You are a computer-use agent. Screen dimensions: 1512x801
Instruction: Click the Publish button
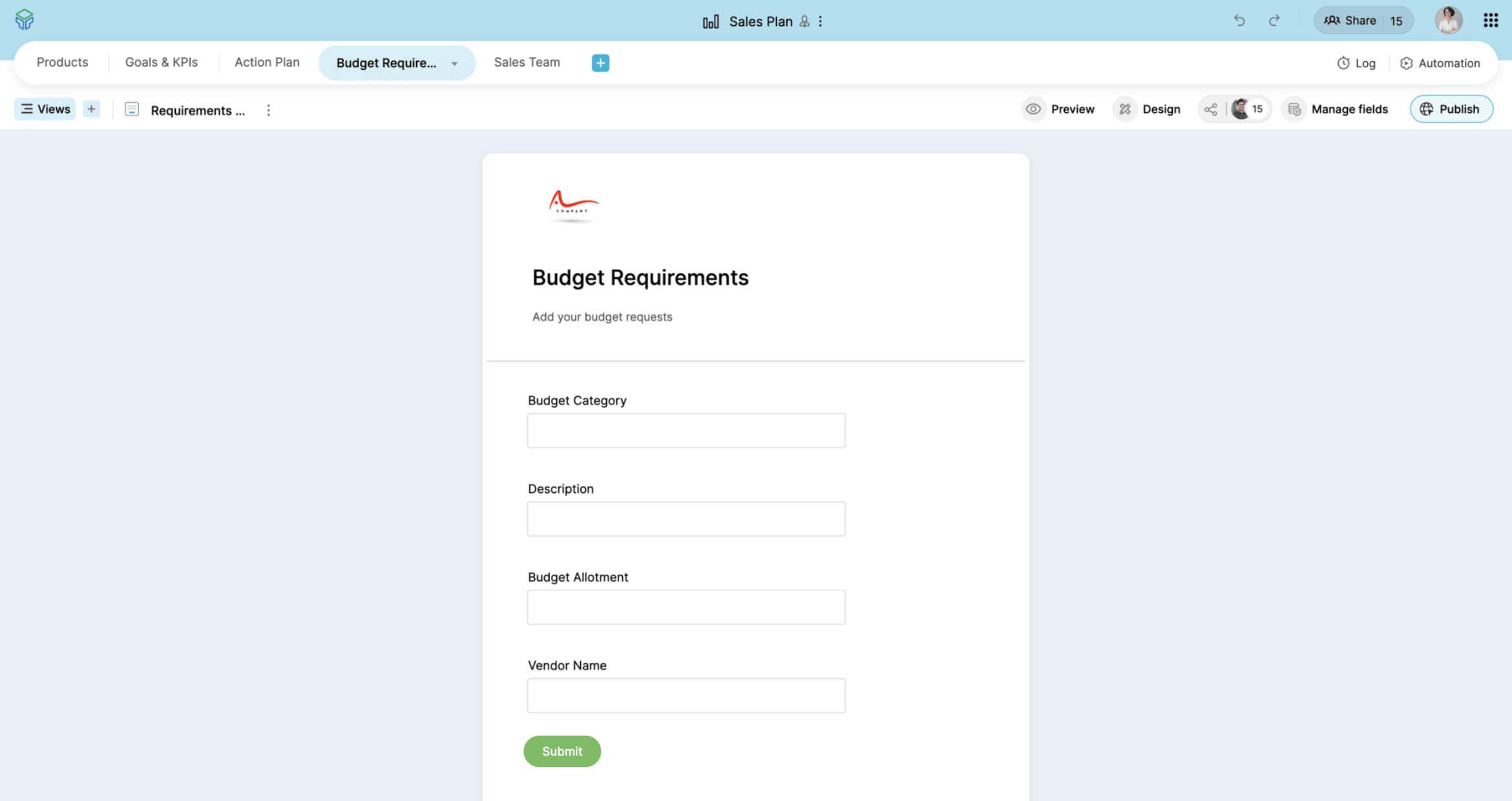[x=1451, y=109]
